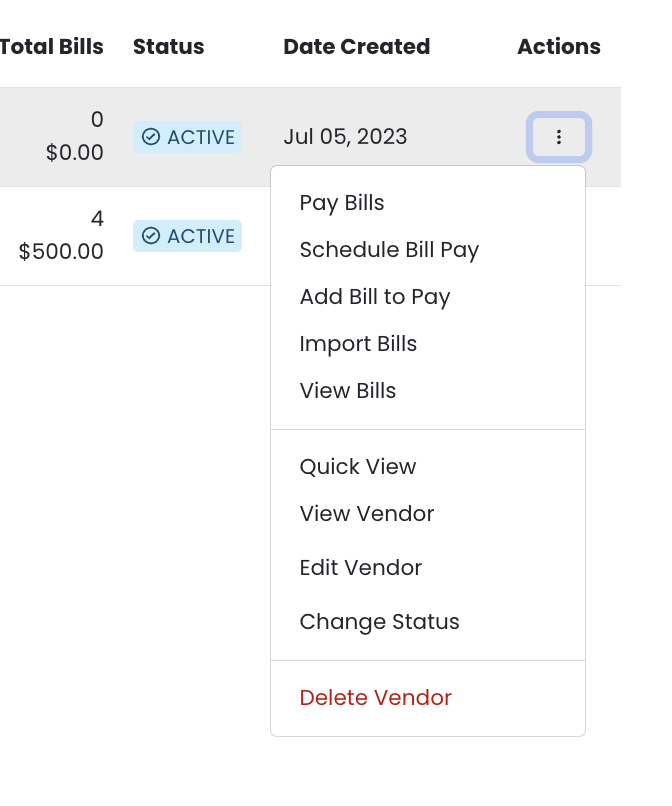The width and height of the screenshot is (672, 806).
Task: Open Change Status option
Action: pyautogui.click(x=379, y=622)
